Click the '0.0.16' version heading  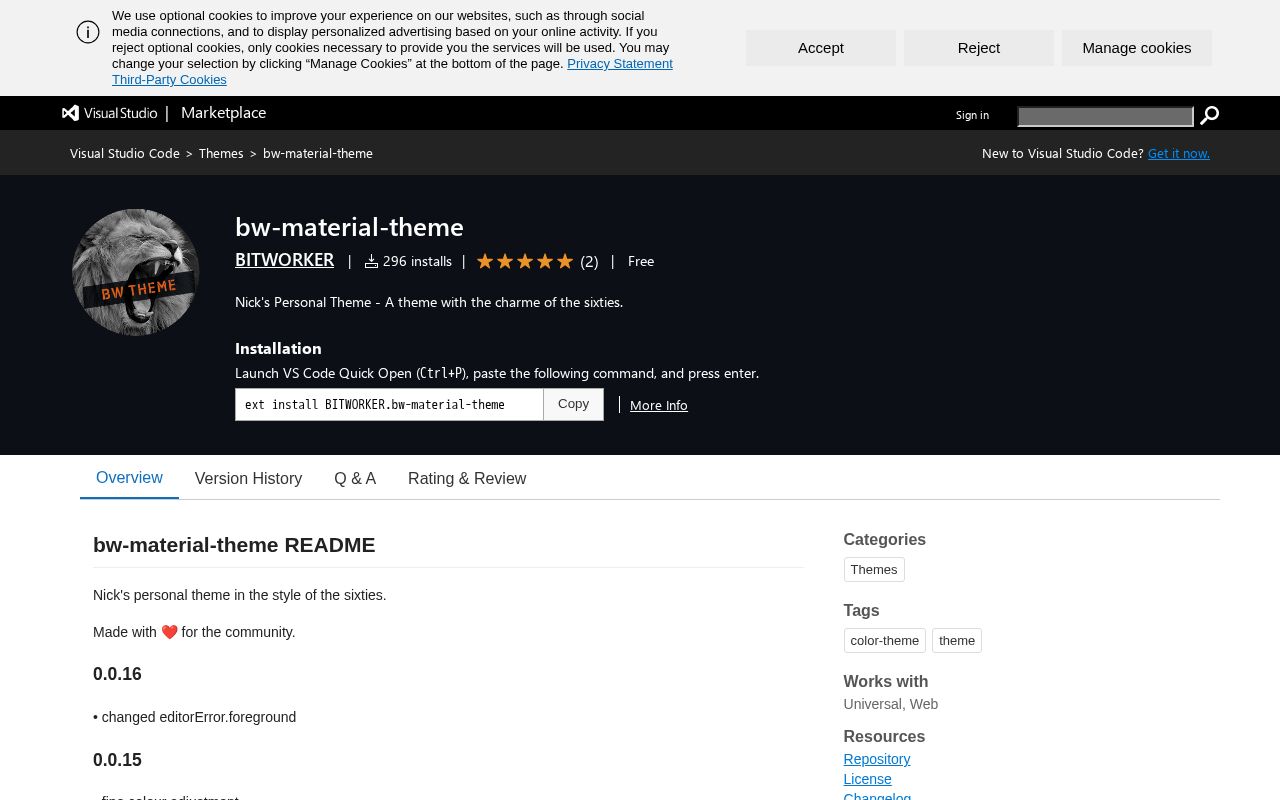117,674
